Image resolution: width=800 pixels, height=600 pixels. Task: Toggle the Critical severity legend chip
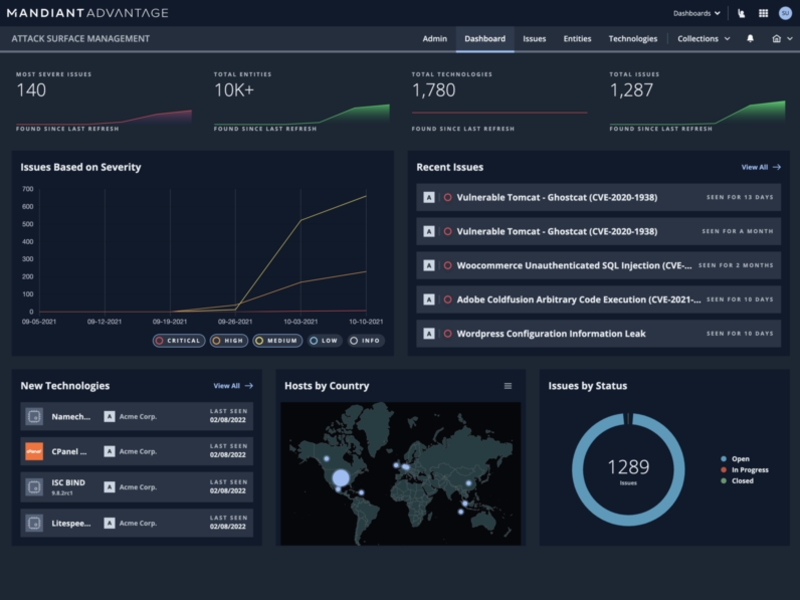click(x=179, y=341)
